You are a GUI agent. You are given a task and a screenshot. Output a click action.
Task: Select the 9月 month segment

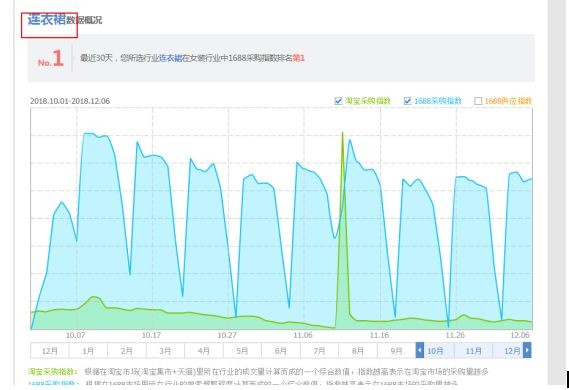396,351
